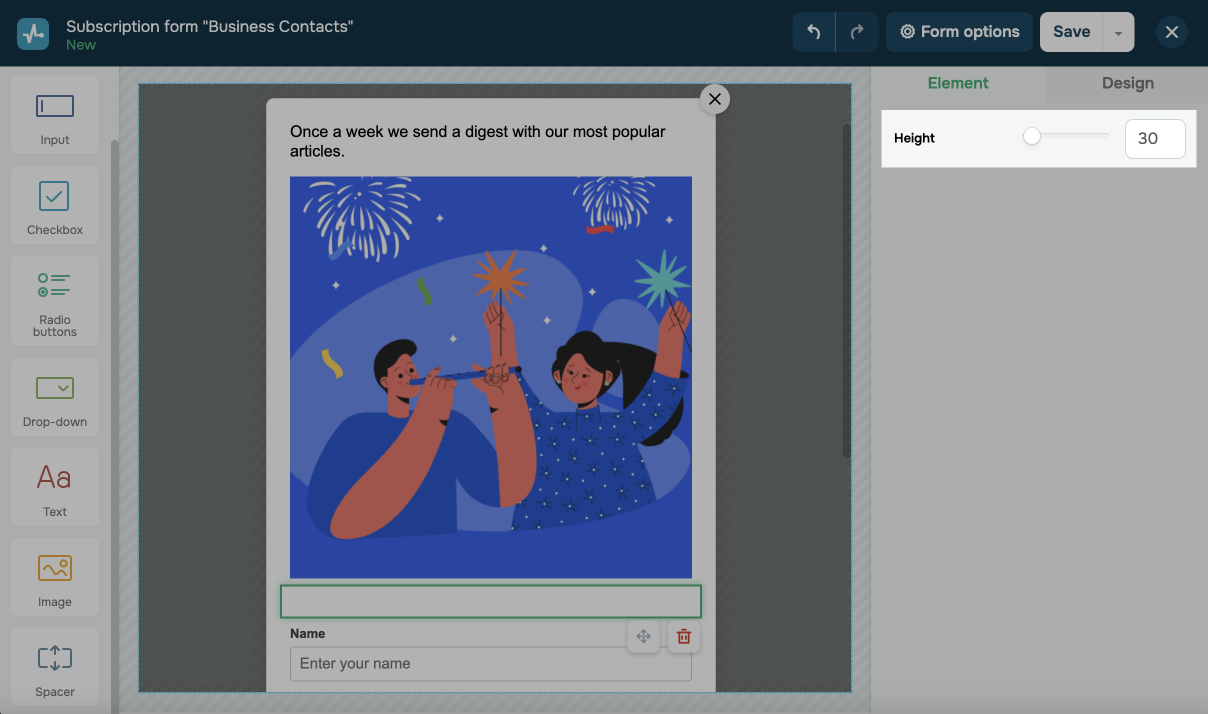Delete the selected spacer with trash icon

coord(684,636)
